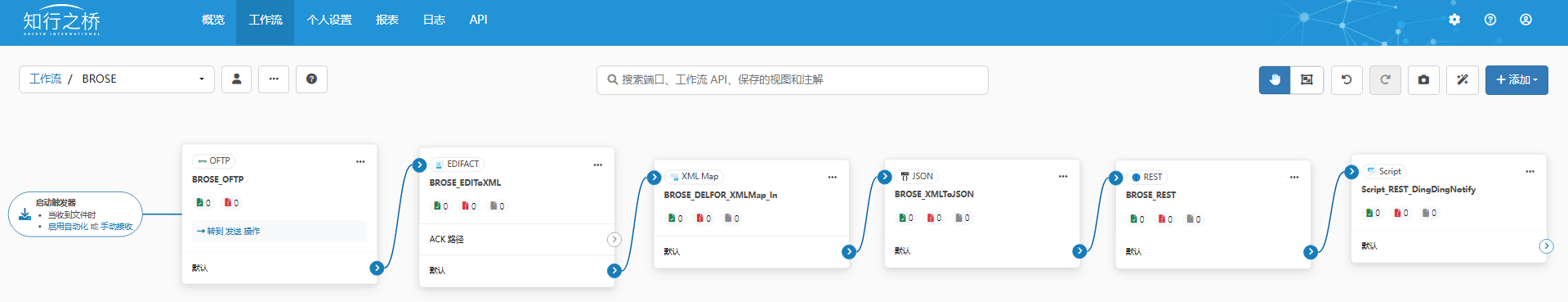The width and height of the screenshot is (1568, 302).
Task: Select the BROSE_DELFOR_XMLMap_In connector title
Action: point(721,195)
